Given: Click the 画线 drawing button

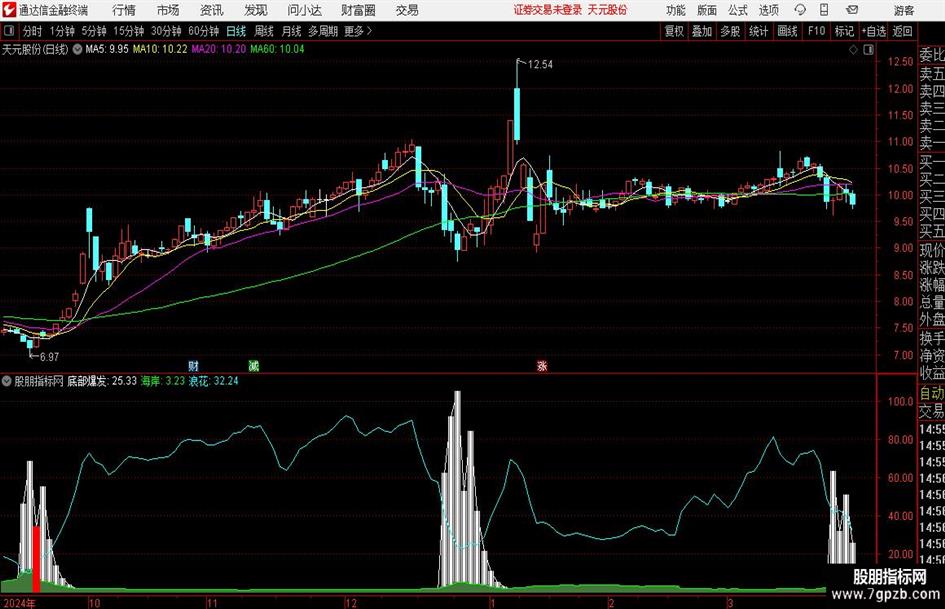Looking at the screenshot, I should pos(787,31).
